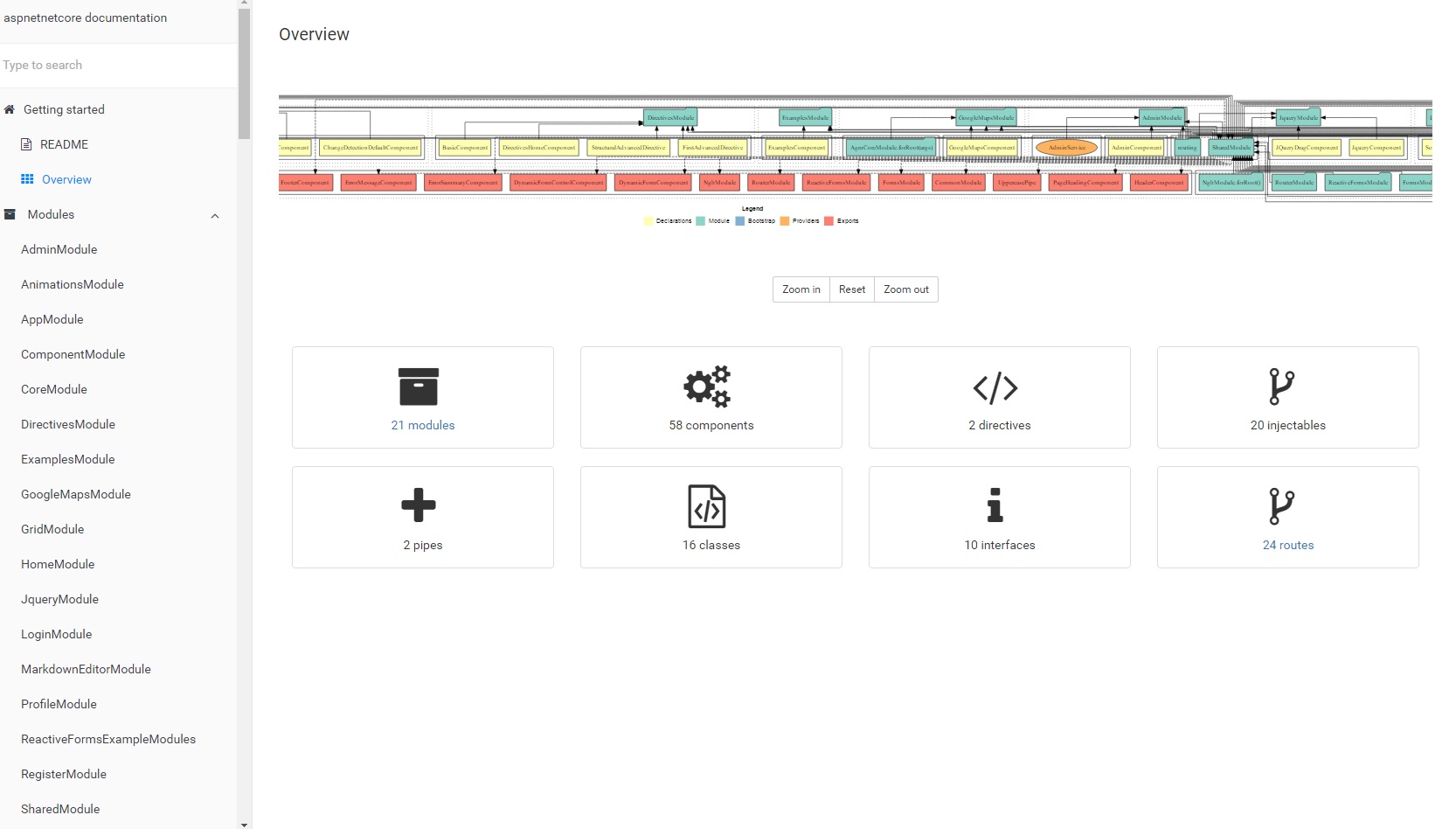Viewport: 1456px width, 829px height.
Task: Click the '16 classes' text
Action: (x=711, y=545)
